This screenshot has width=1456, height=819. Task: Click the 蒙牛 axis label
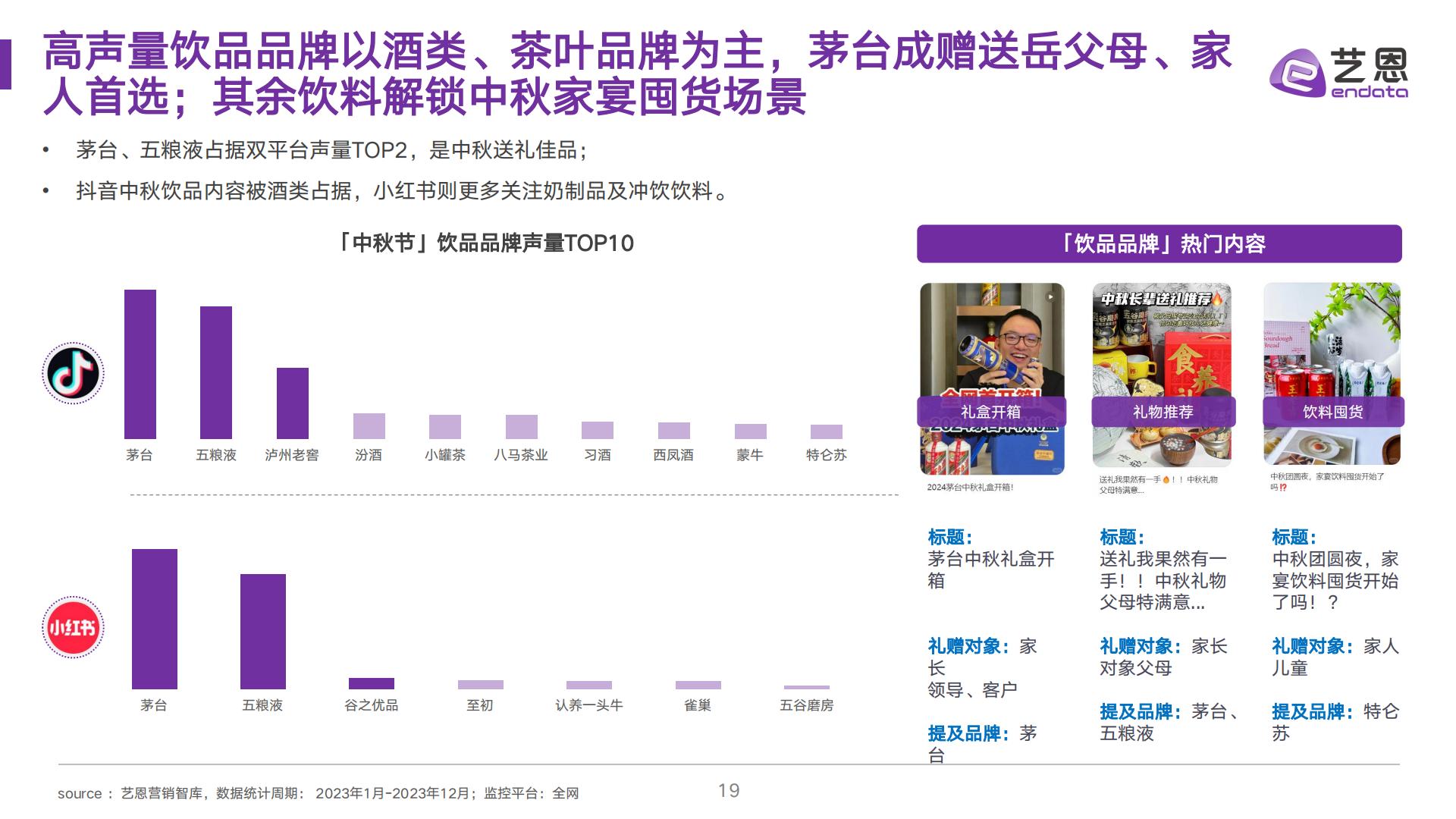coord(750,455)
